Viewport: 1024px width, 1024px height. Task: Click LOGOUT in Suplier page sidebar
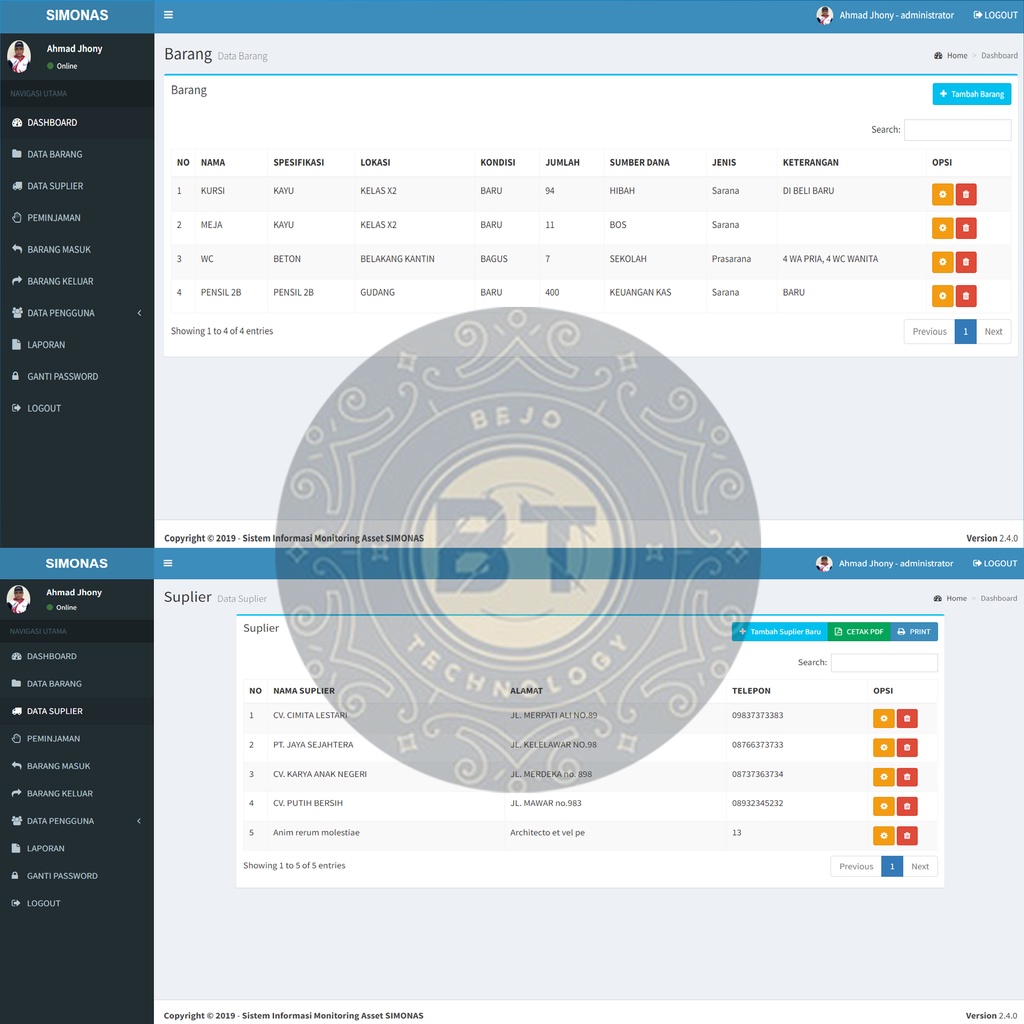(77, 903)
